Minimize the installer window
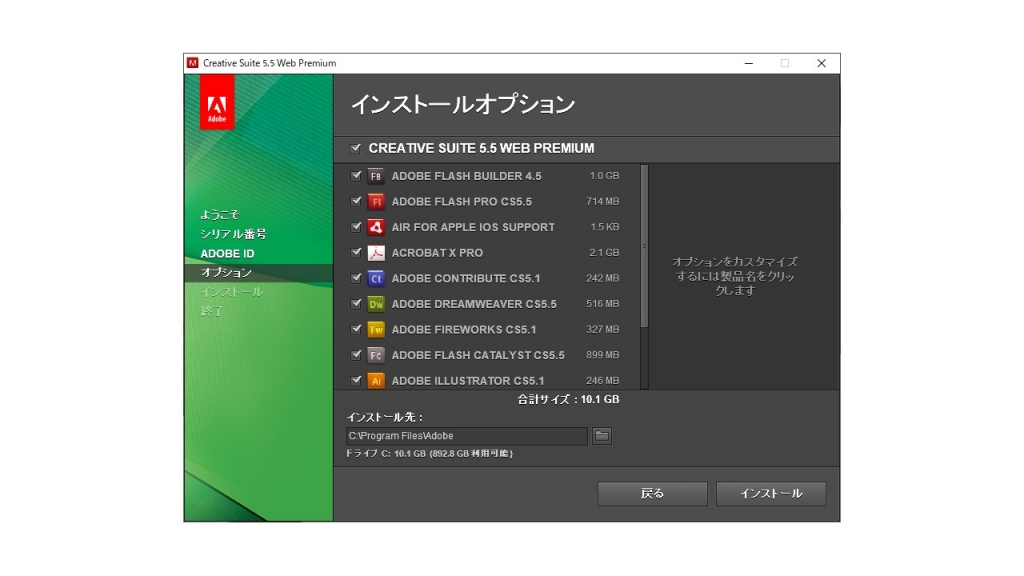 pyautogui.click(x=749, y=63)
